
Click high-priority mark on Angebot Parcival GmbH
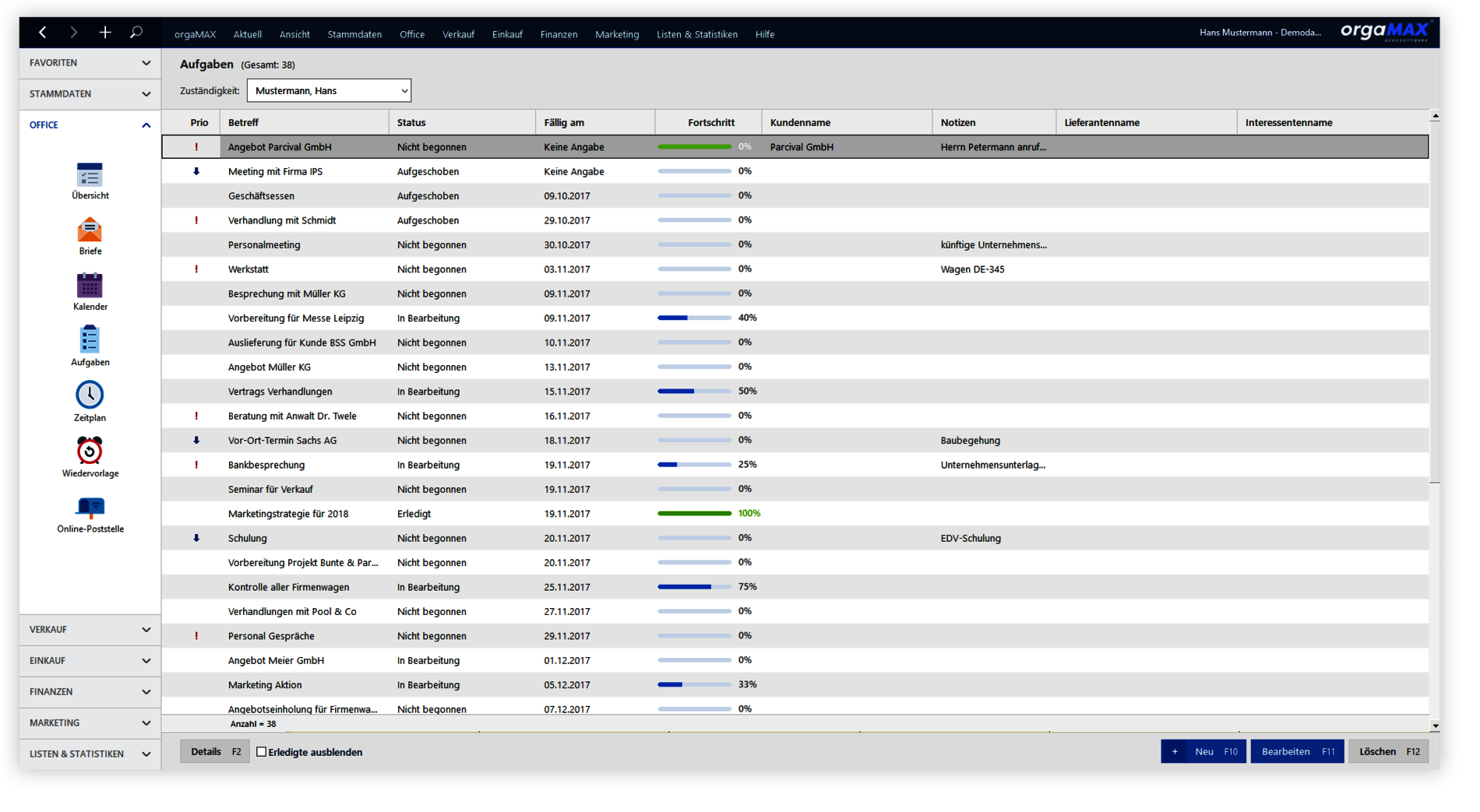tap(196, 147)
